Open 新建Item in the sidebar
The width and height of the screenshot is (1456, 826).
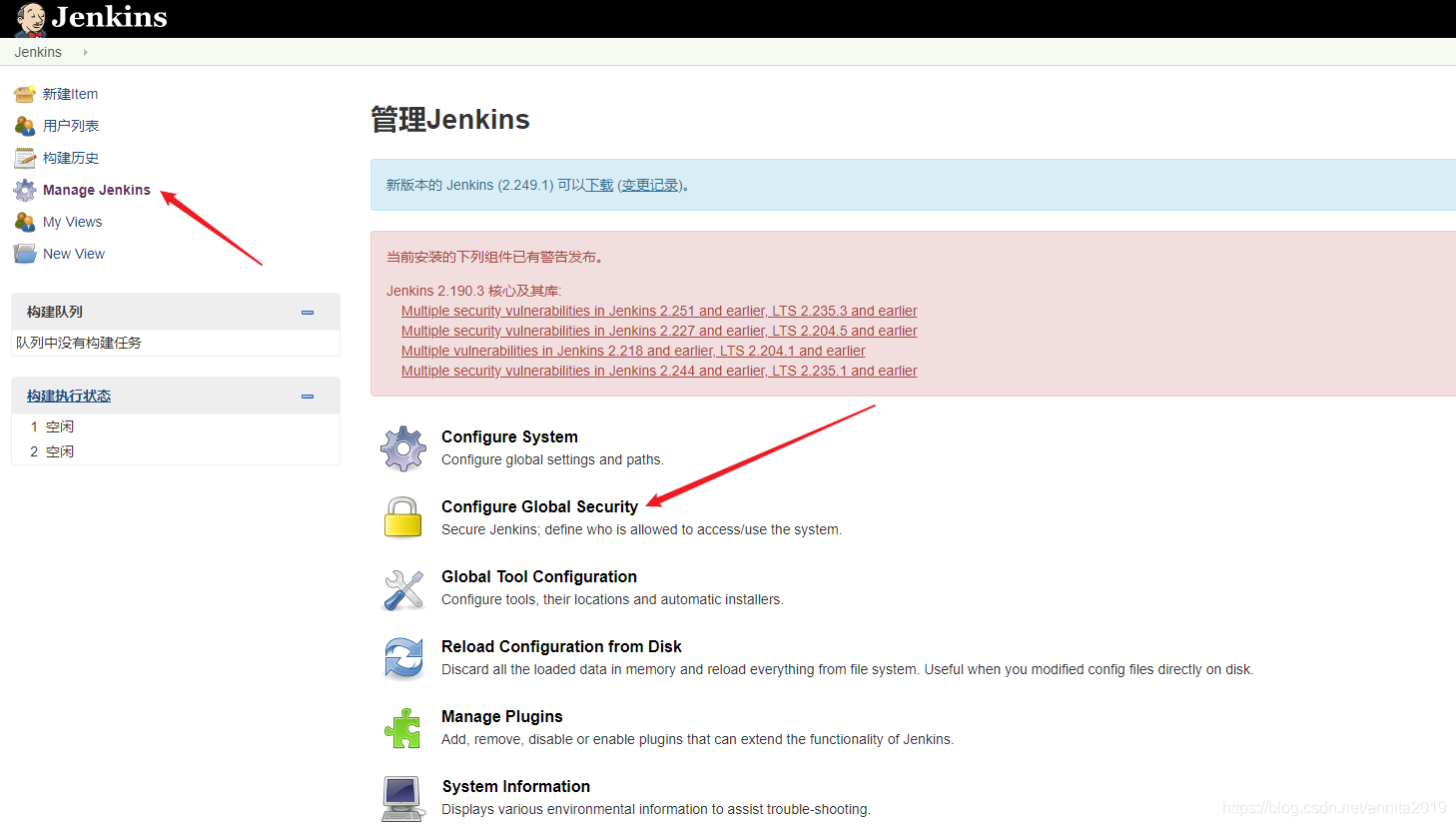[x=70, y=94]
